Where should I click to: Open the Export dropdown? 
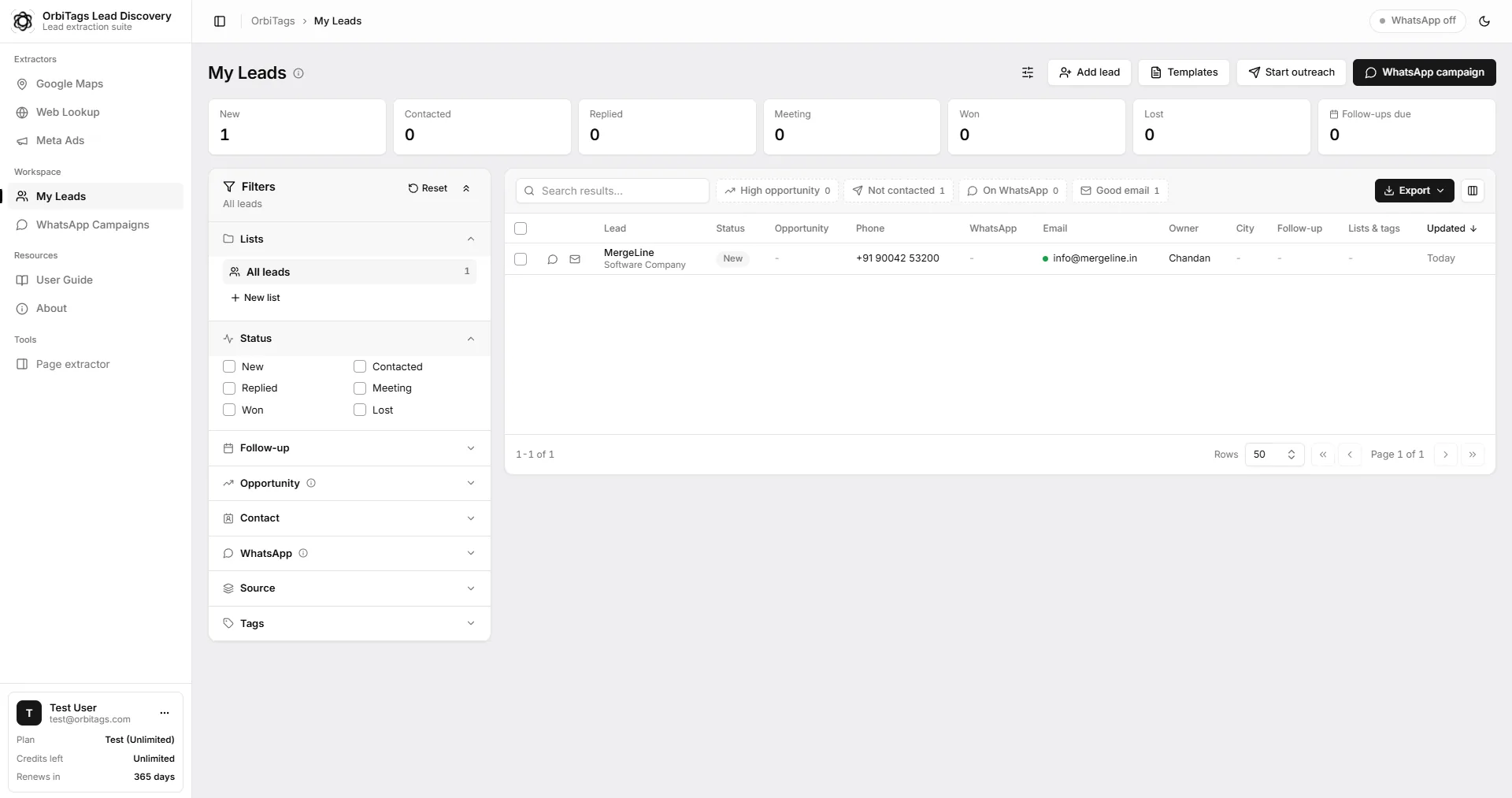click(1414, 191)
